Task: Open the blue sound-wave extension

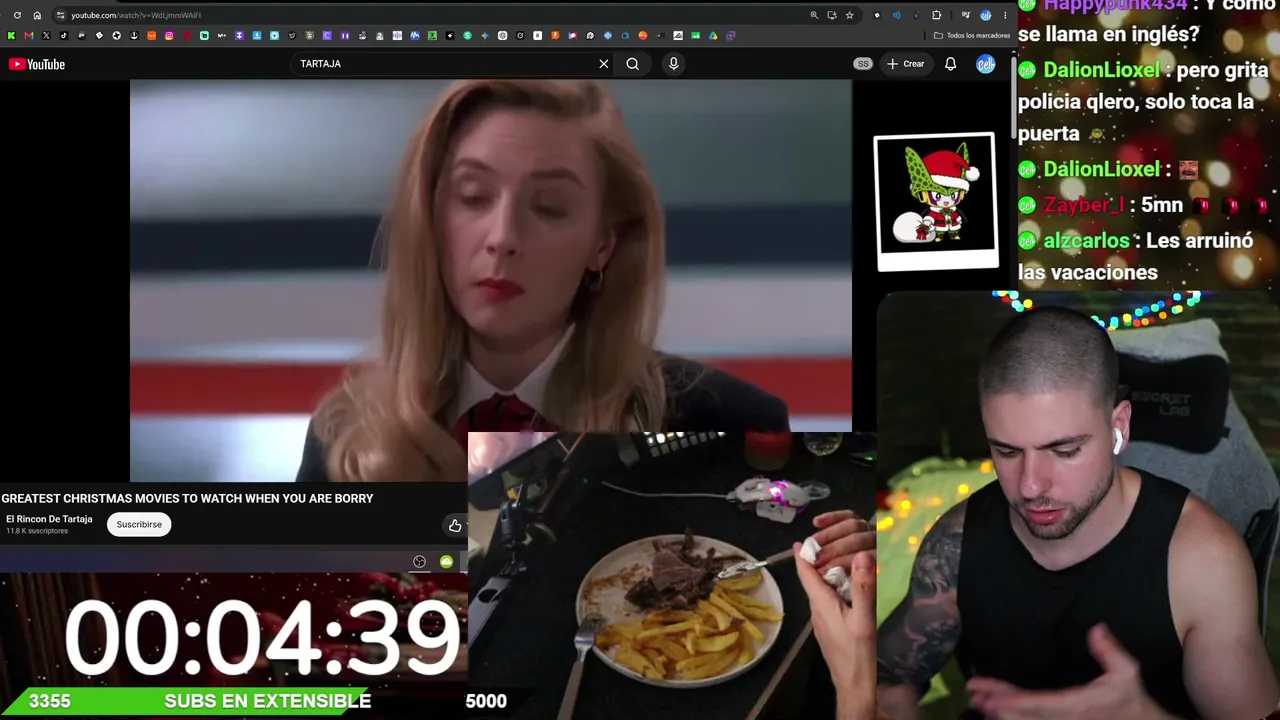Action: (x=896, y=15)
